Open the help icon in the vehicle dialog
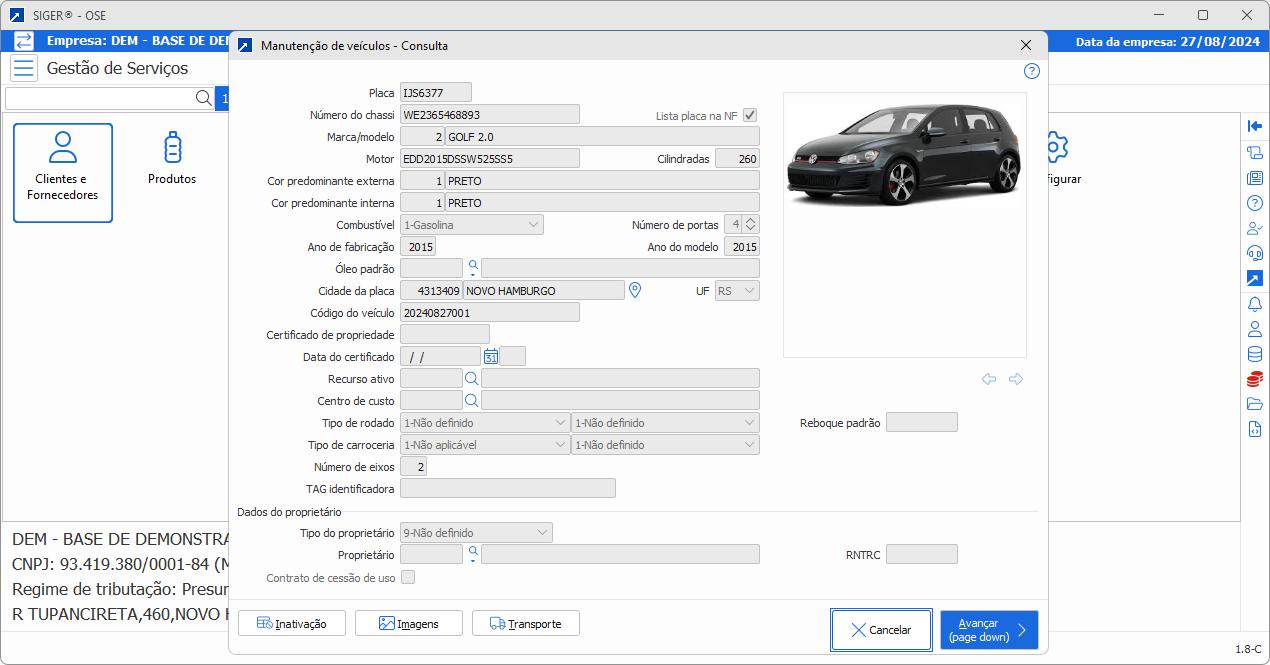The image size is (1270, 665). pos(1032,71)
